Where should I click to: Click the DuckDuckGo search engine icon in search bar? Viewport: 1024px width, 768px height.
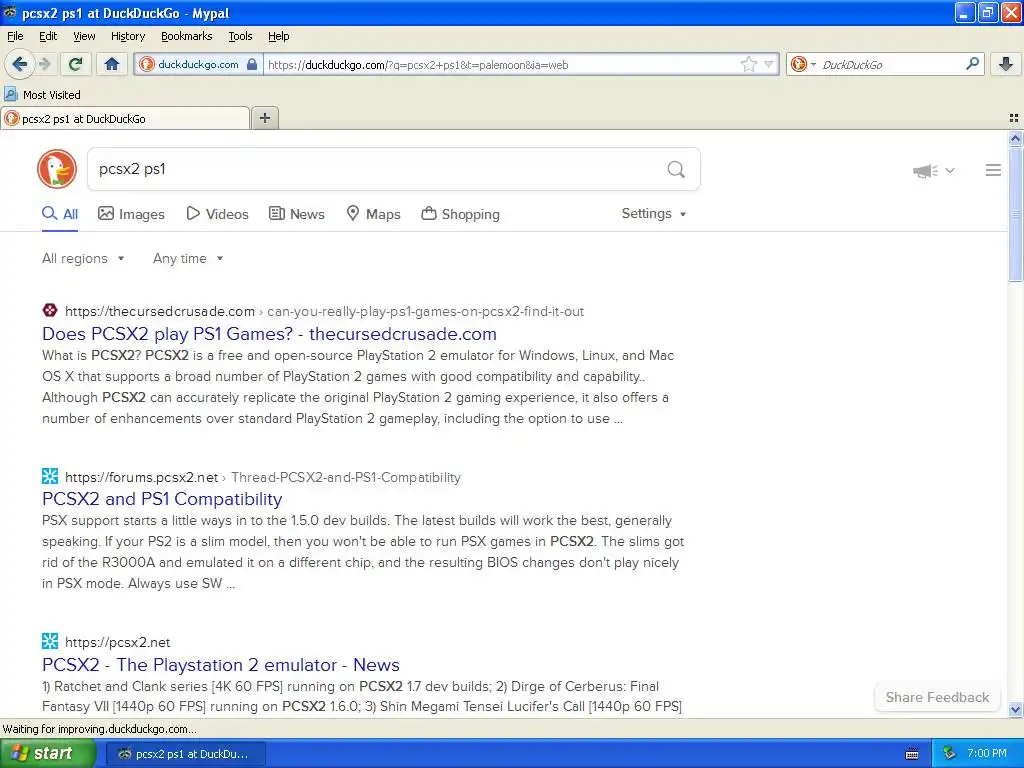pyautogui.click(x=798, y=64)
